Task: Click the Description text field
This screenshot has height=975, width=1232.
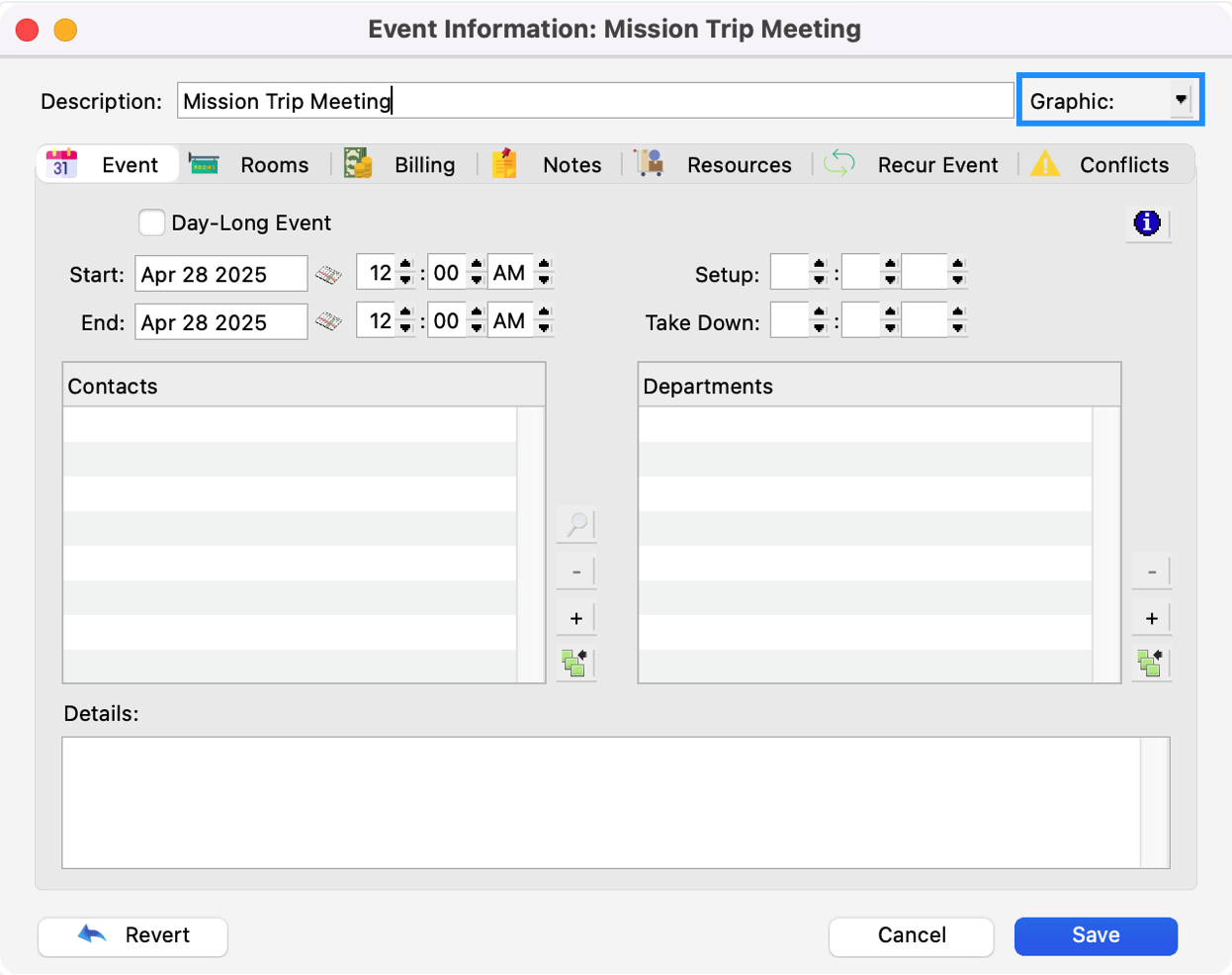Action: pos(594,101)
